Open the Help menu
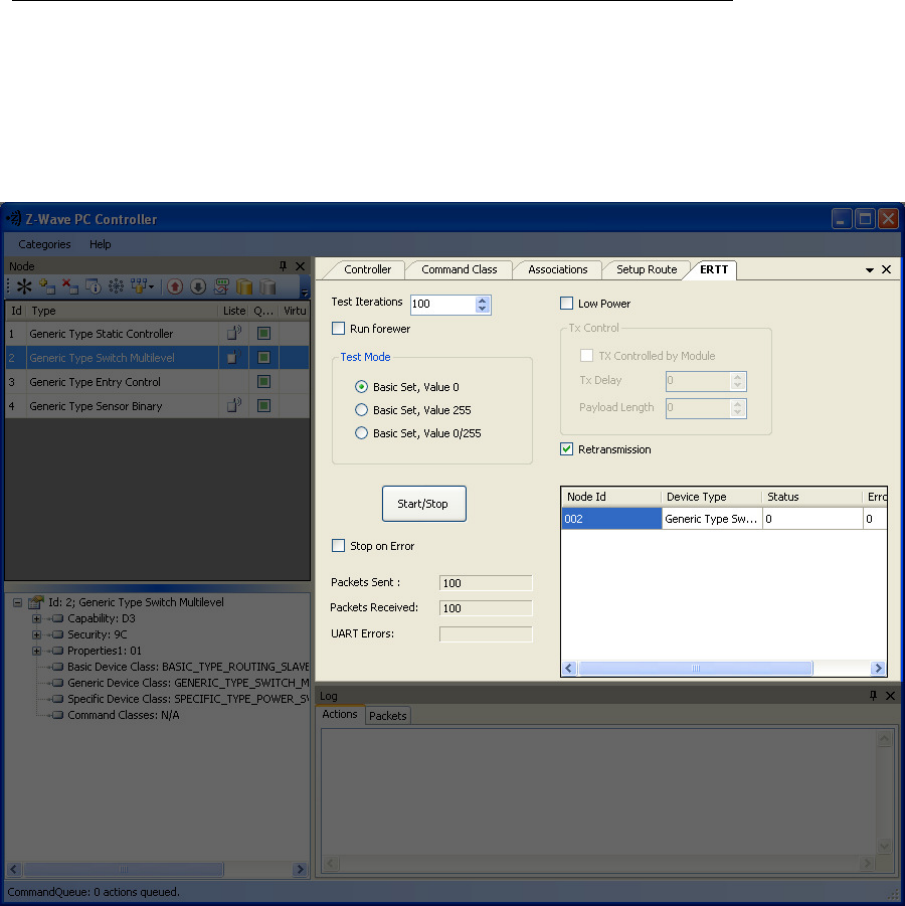Image resolution: width=905 pixels, height=906 pixels. pos(100,244)
